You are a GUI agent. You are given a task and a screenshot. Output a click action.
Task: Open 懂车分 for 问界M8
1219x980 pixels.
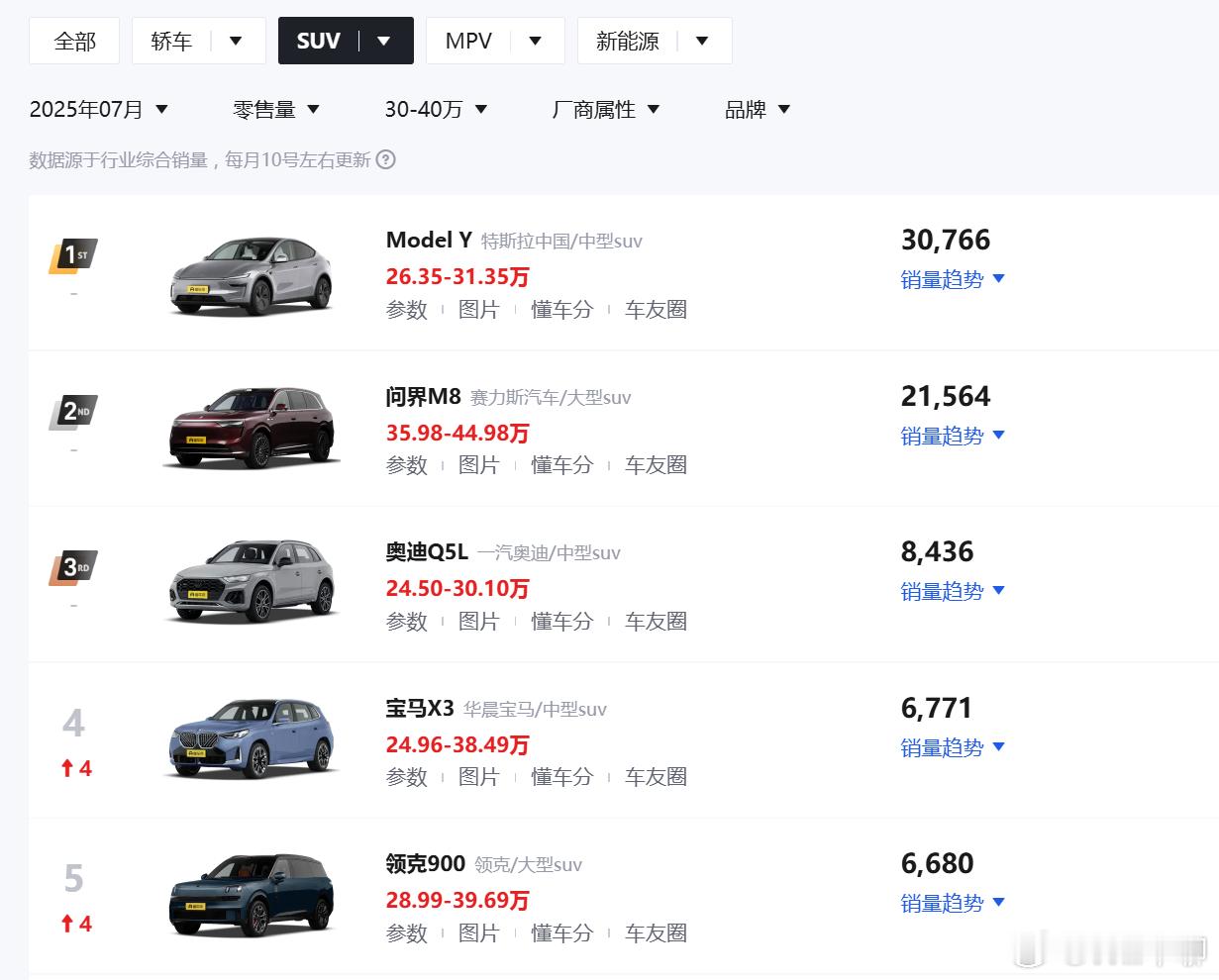click(x=562, y=465)
